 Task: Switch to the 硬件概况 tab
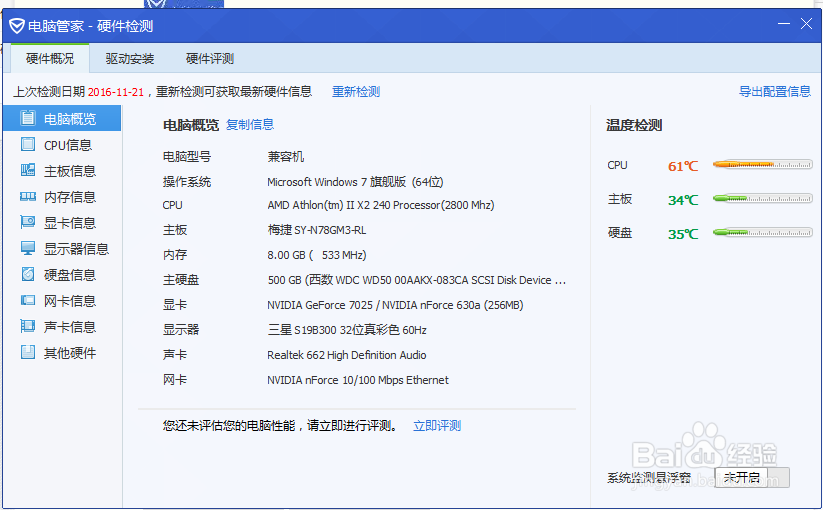50,58
